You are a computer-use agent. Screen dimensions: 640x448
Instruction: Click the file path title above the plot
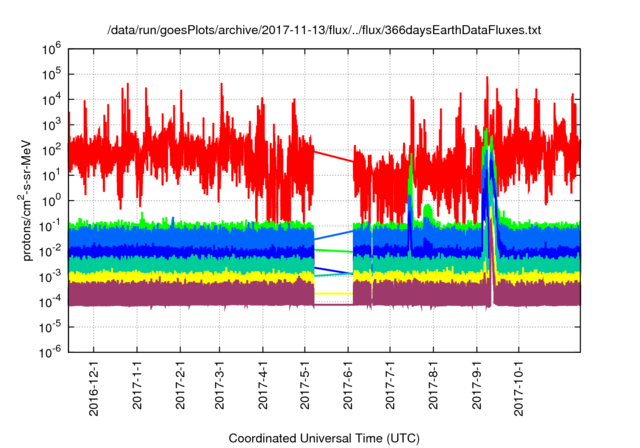(x=324, y=30)
